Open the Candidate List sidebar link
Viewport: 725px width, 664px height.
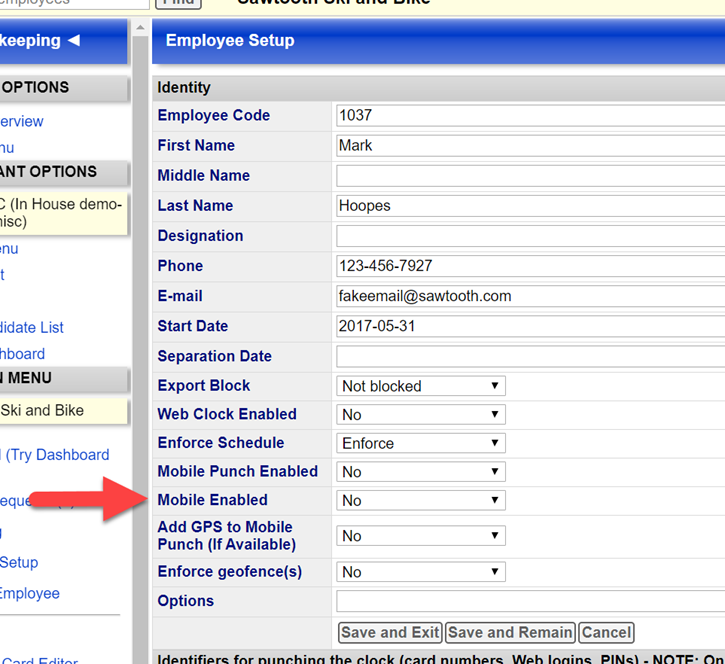pos(32,327)
